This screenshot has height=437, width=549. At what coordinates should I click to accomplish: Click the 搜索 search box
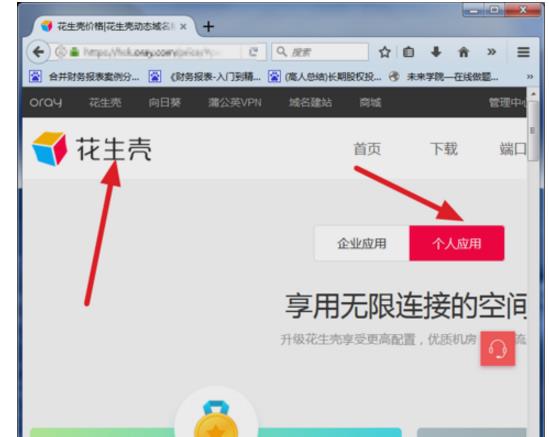(x=320, y=52)
